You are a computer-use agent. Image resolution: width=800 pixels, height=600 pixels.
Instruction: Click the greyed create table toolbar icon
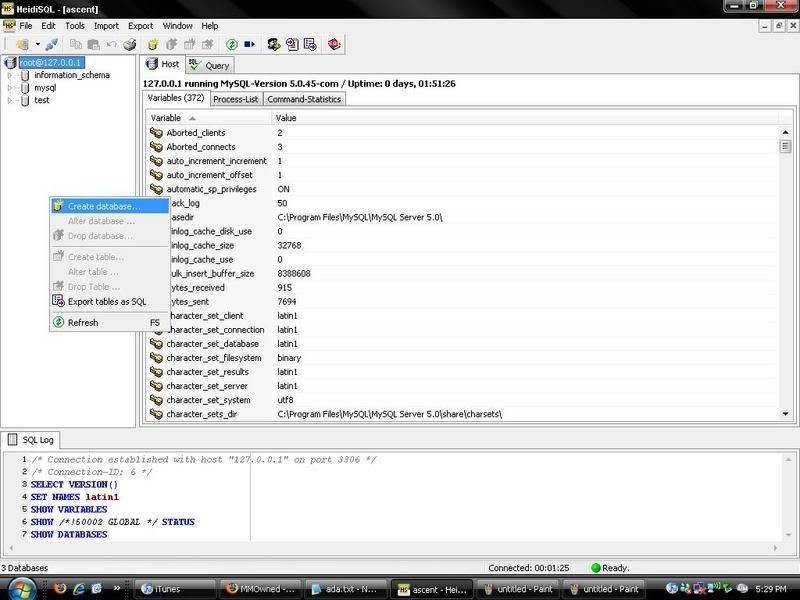tap(189, 44)
